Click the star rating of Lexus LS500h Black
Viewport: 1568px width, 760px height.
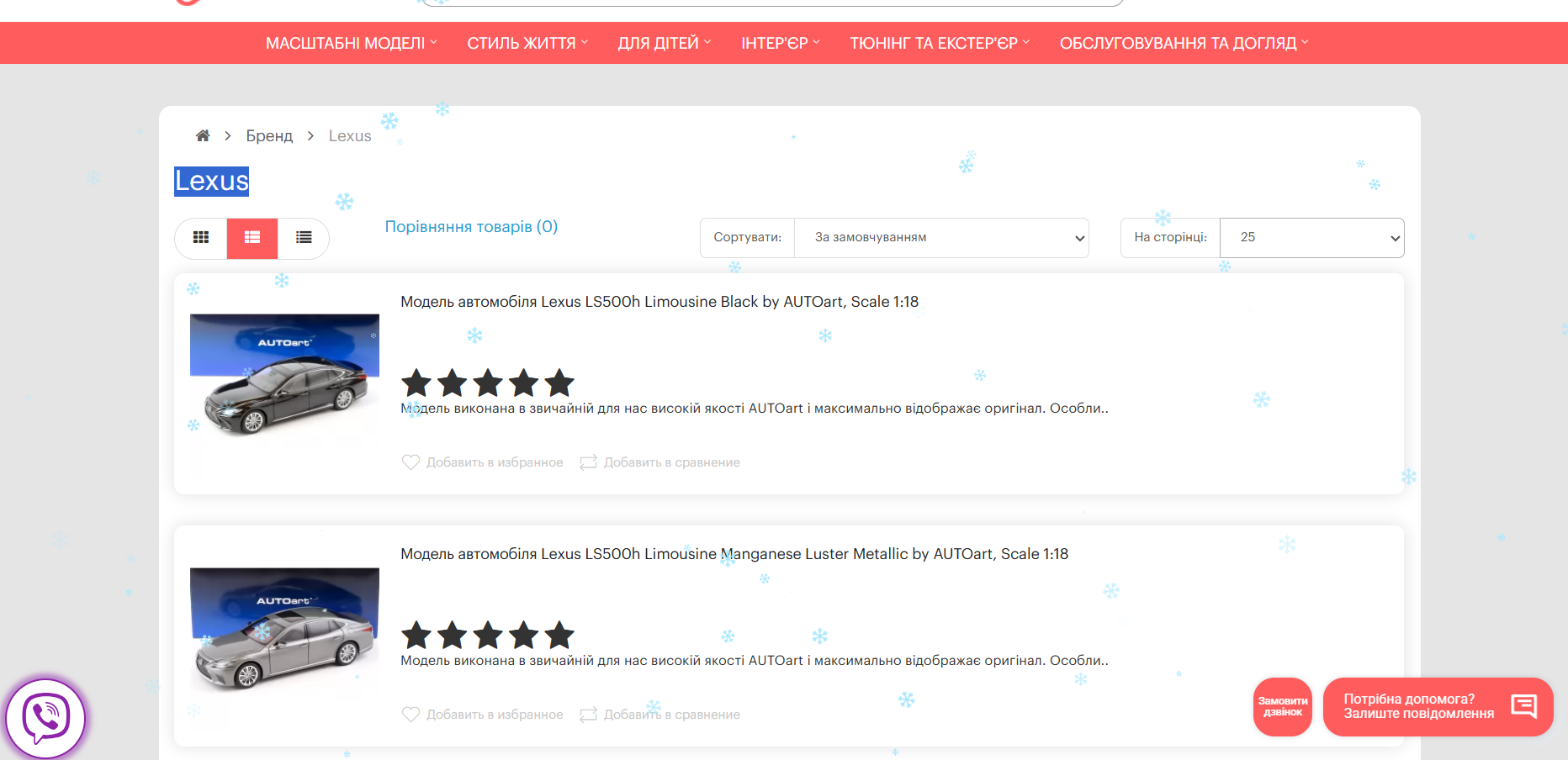click(x=488, y=383)
